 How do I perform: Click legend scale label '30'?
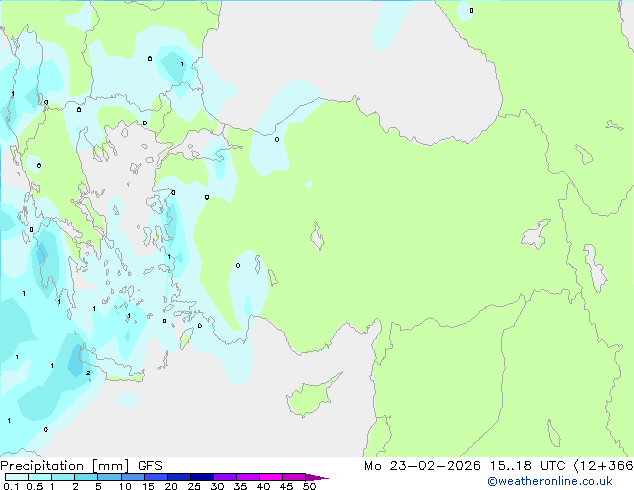pos(217,486)
